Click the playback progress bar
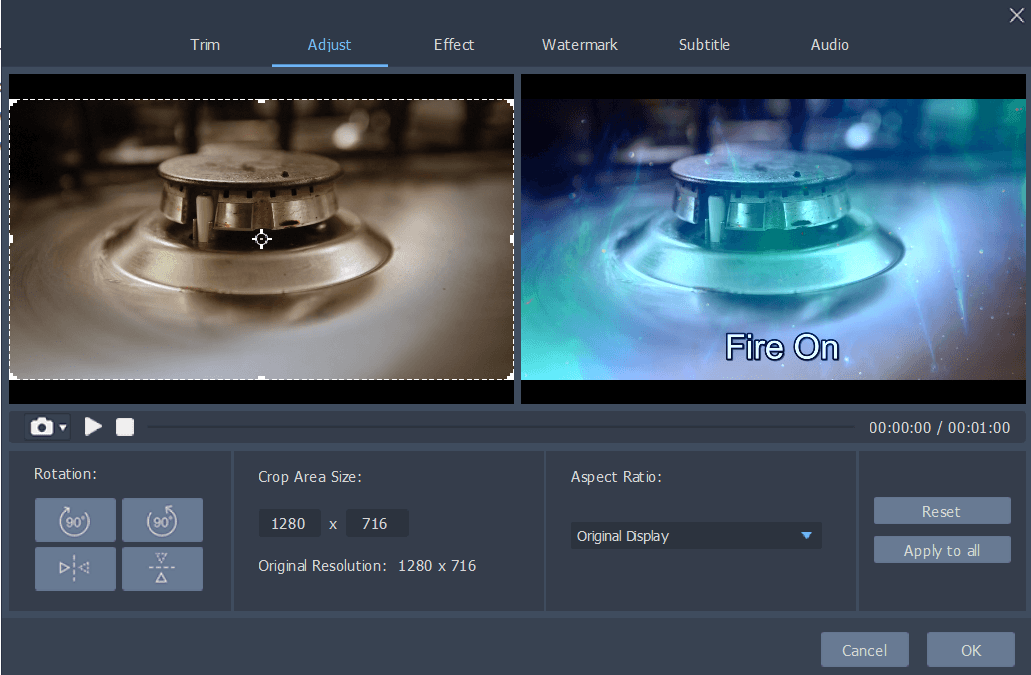This screenshot has width=1031, height=675. 500,428
